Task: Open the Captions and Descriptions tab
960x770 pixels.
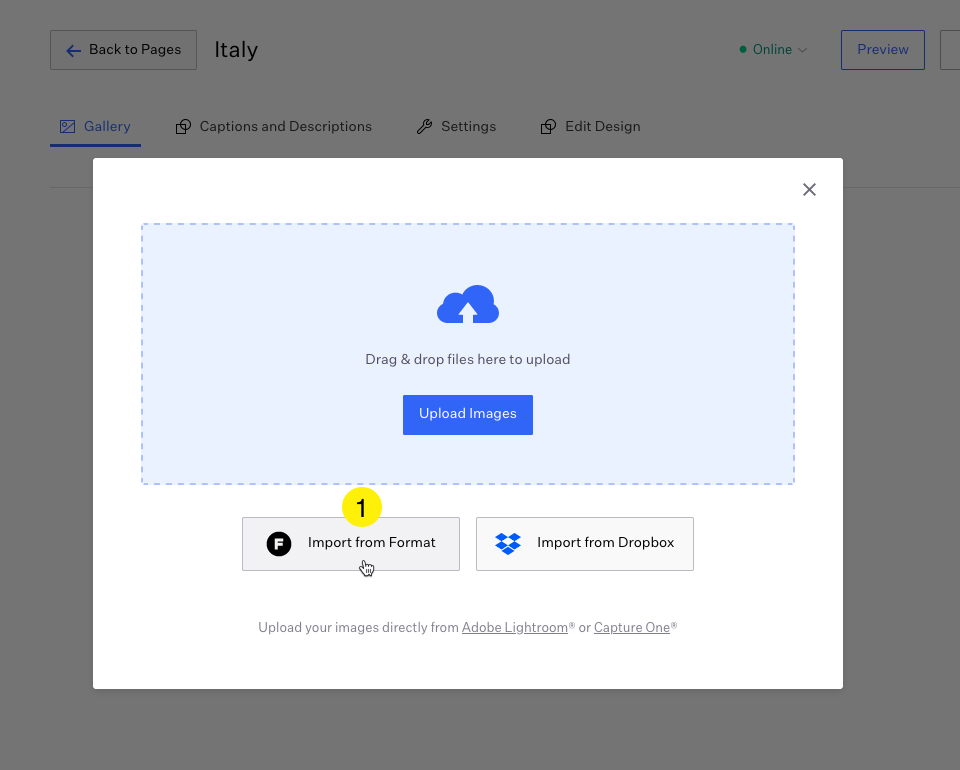Action: pos(274,126)
